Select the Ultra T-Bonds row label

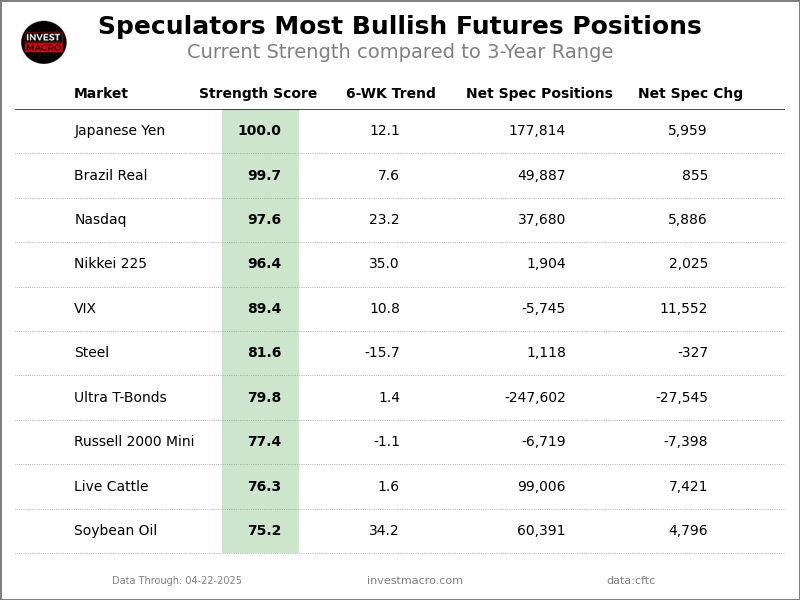tap(120, 398)
